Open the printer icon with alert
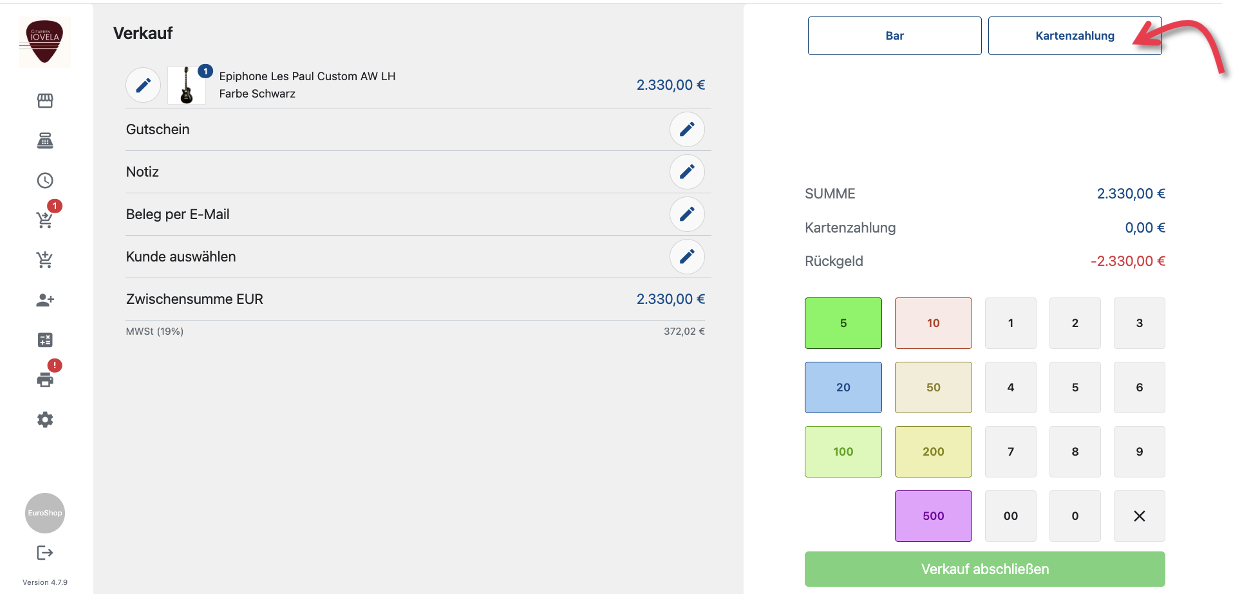This screenshot has width=1236, height=594. click(x=45, y=380)
